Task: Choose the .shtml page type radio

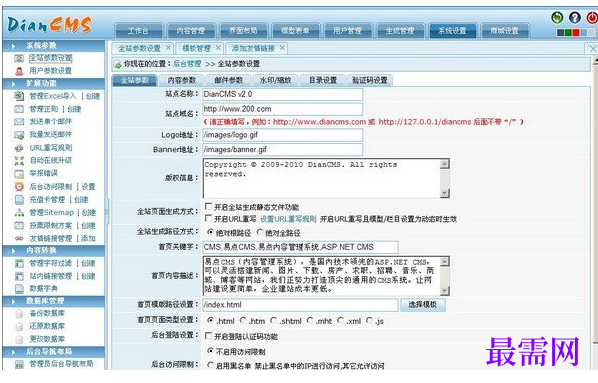Action: pyautogui.click(x=273, y=320)
